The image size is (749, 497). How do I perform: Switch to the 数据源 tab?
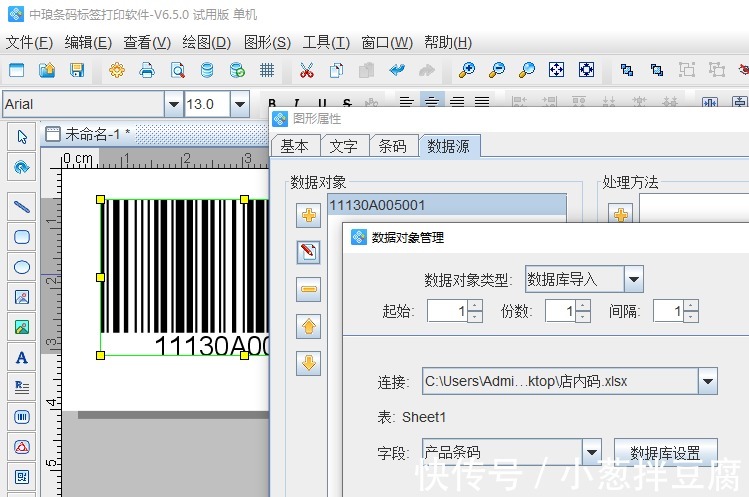tap(449, 146)
